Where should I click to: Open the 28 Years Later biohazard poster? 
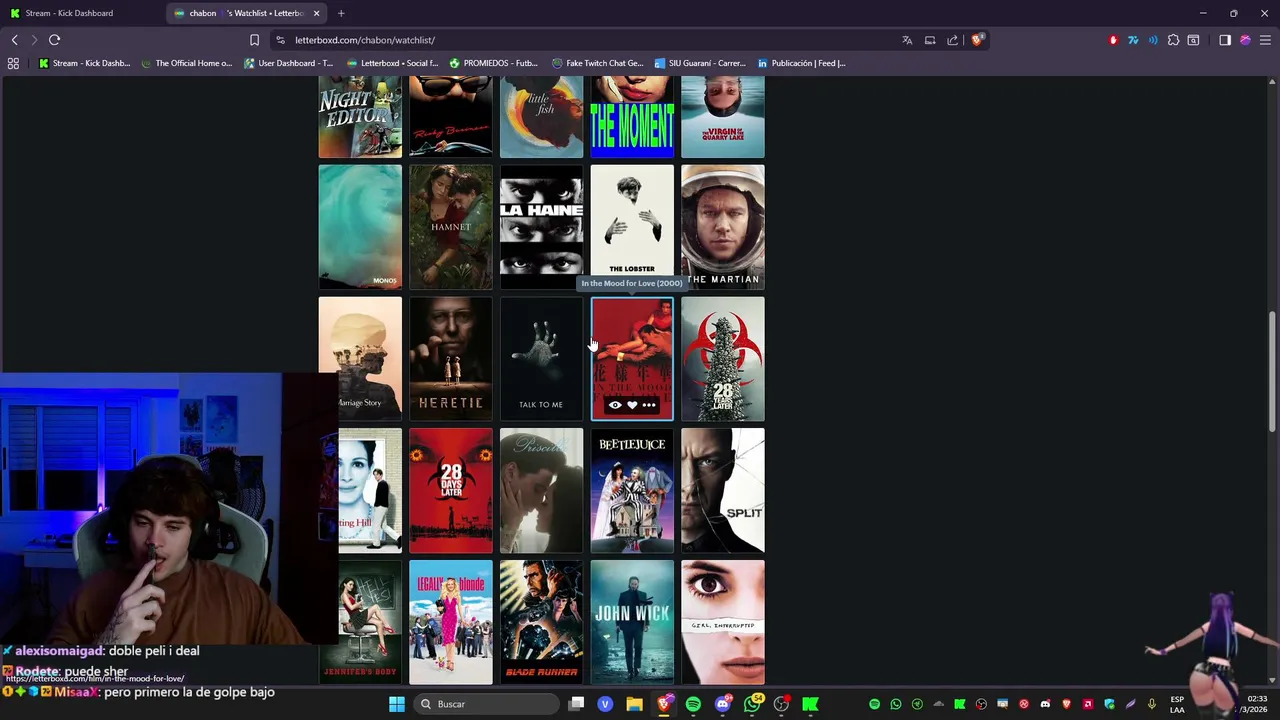point(723,359)
